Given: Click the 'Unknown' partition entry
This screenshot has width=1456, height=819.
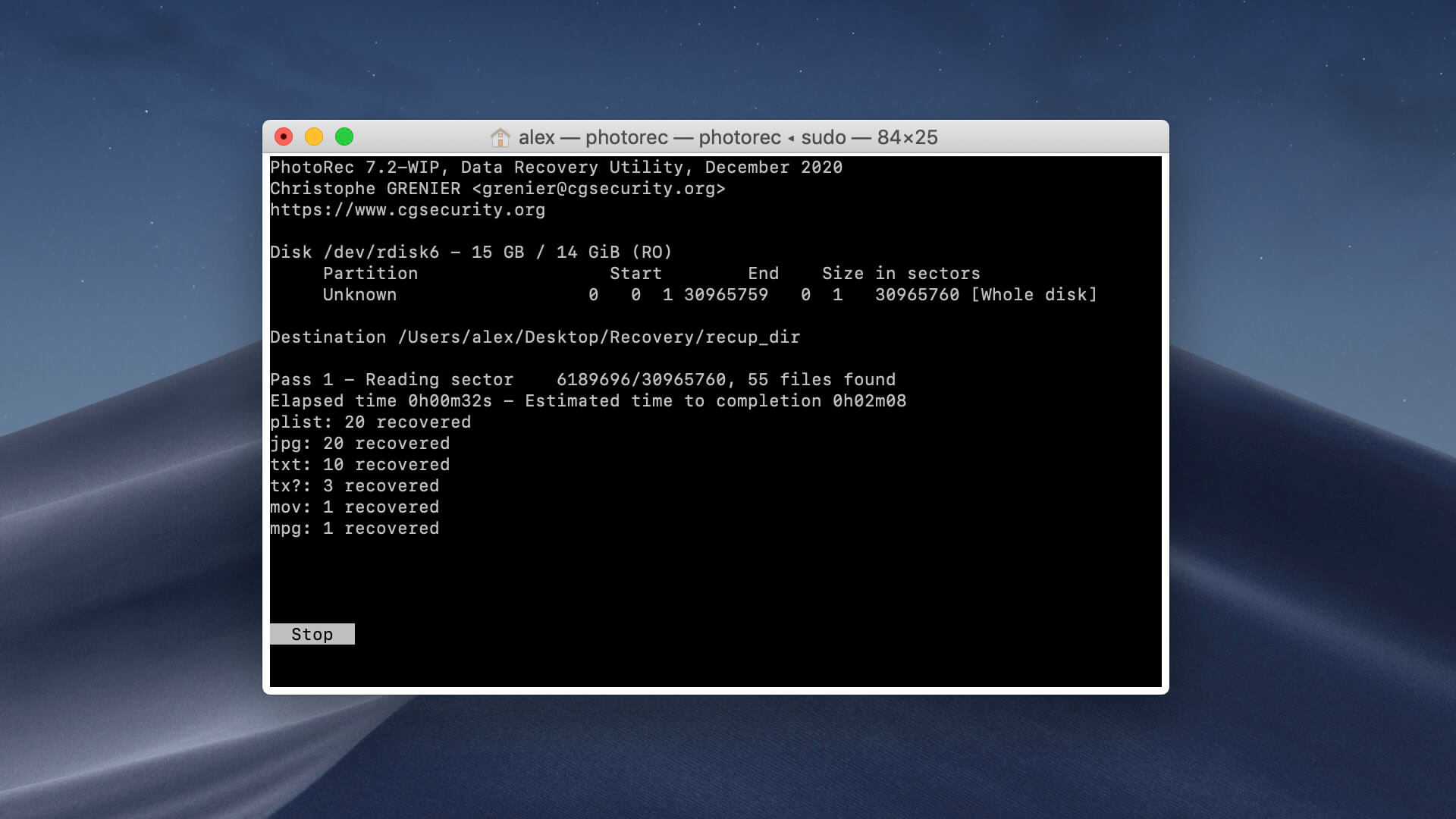Looking at the screenshot, I should point(359,295).
